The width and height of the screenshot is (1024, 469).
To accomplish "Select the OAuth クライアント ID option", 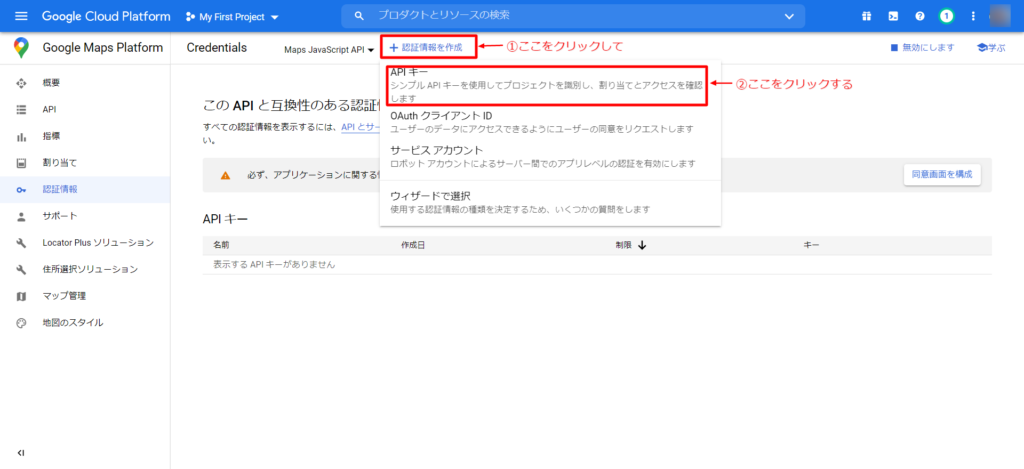I will 550,122.
